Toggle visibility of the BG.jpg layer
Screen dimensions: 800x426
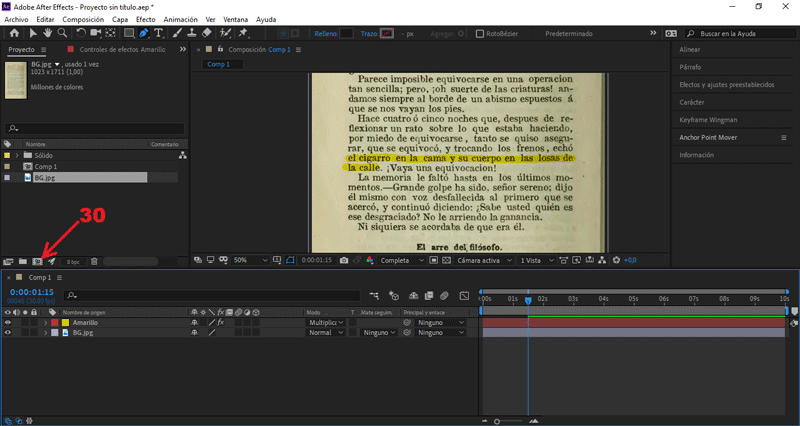pos(7,333)
